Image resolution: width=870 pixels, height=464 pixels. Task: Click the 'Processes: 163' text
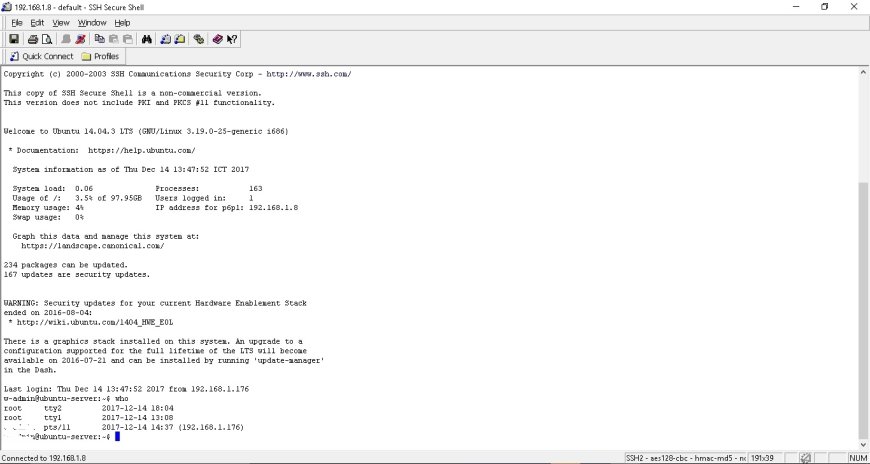pos(209,189)
